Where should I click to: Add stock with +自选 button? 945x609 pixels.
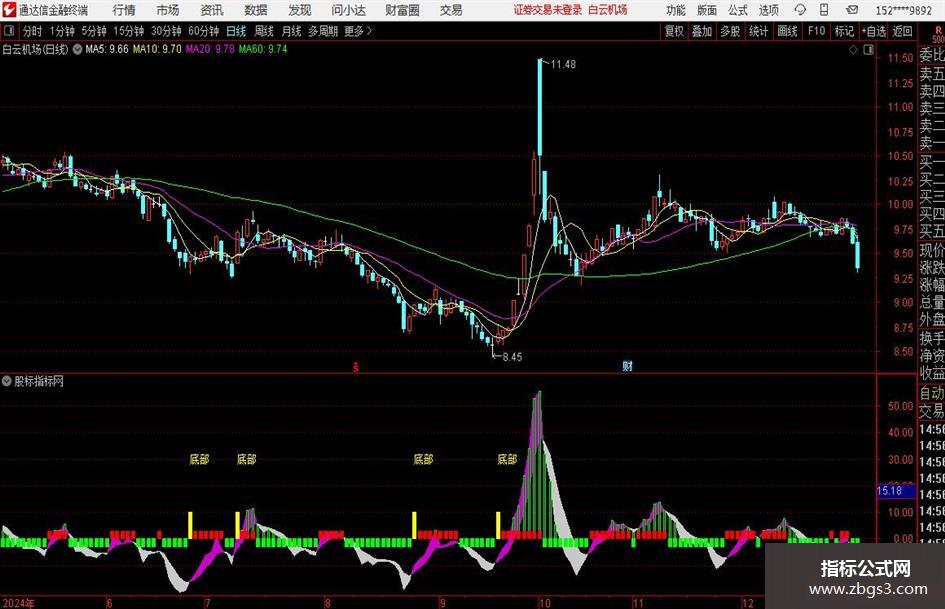[873, 31]
